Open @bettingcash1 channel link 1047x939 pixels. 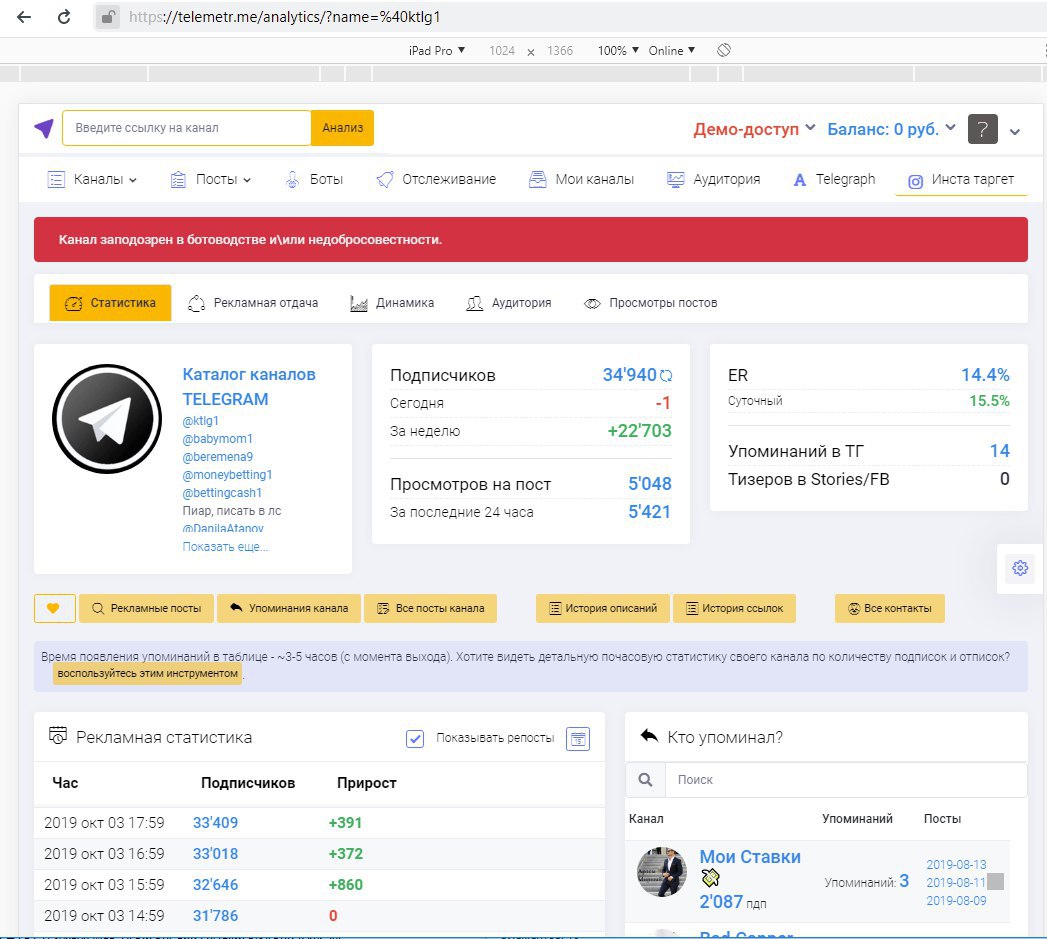click(222, 493)
